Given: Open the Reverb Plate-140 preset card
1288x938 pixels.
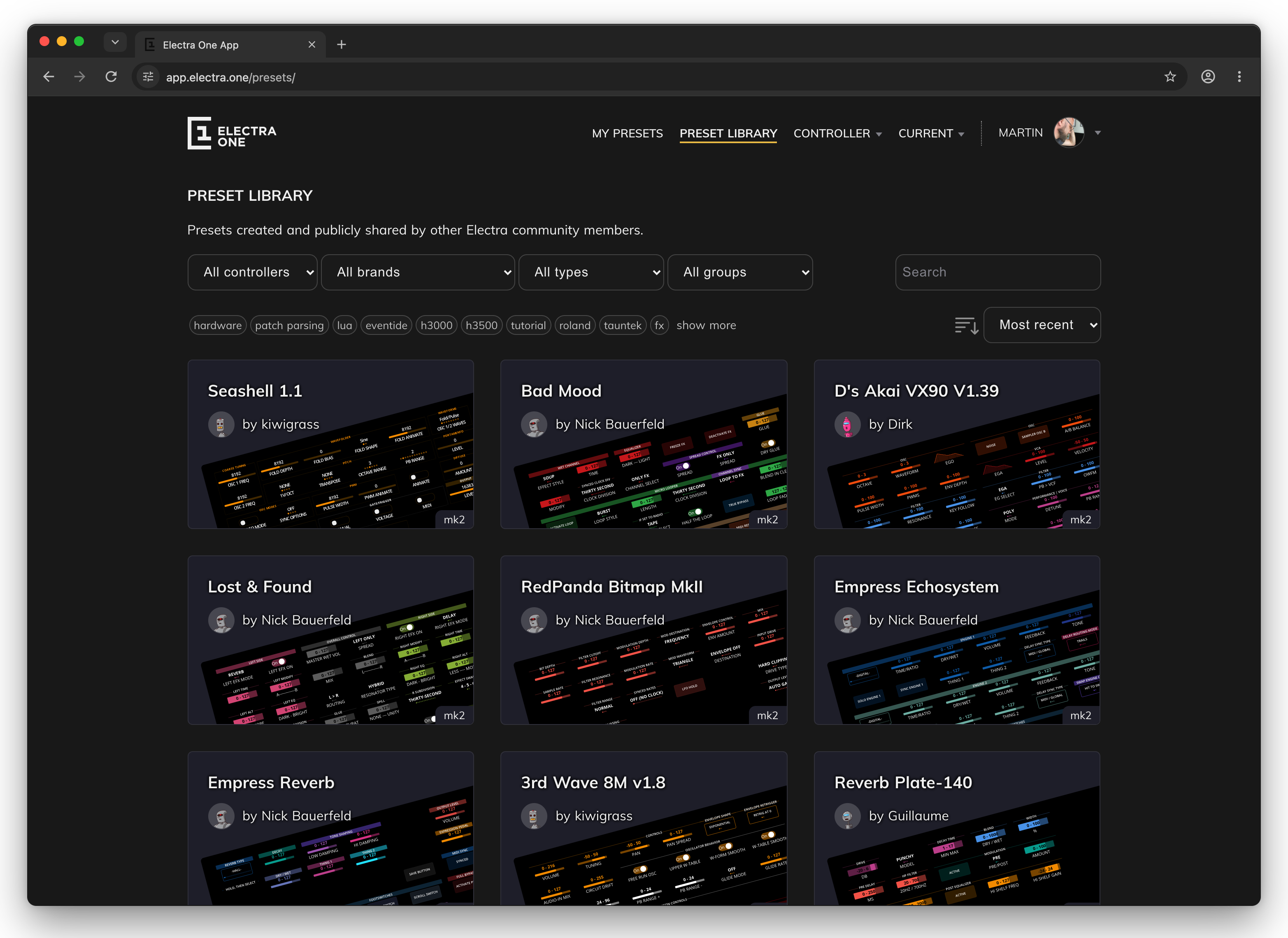Looking at the screenshot, I should [957, 829].
